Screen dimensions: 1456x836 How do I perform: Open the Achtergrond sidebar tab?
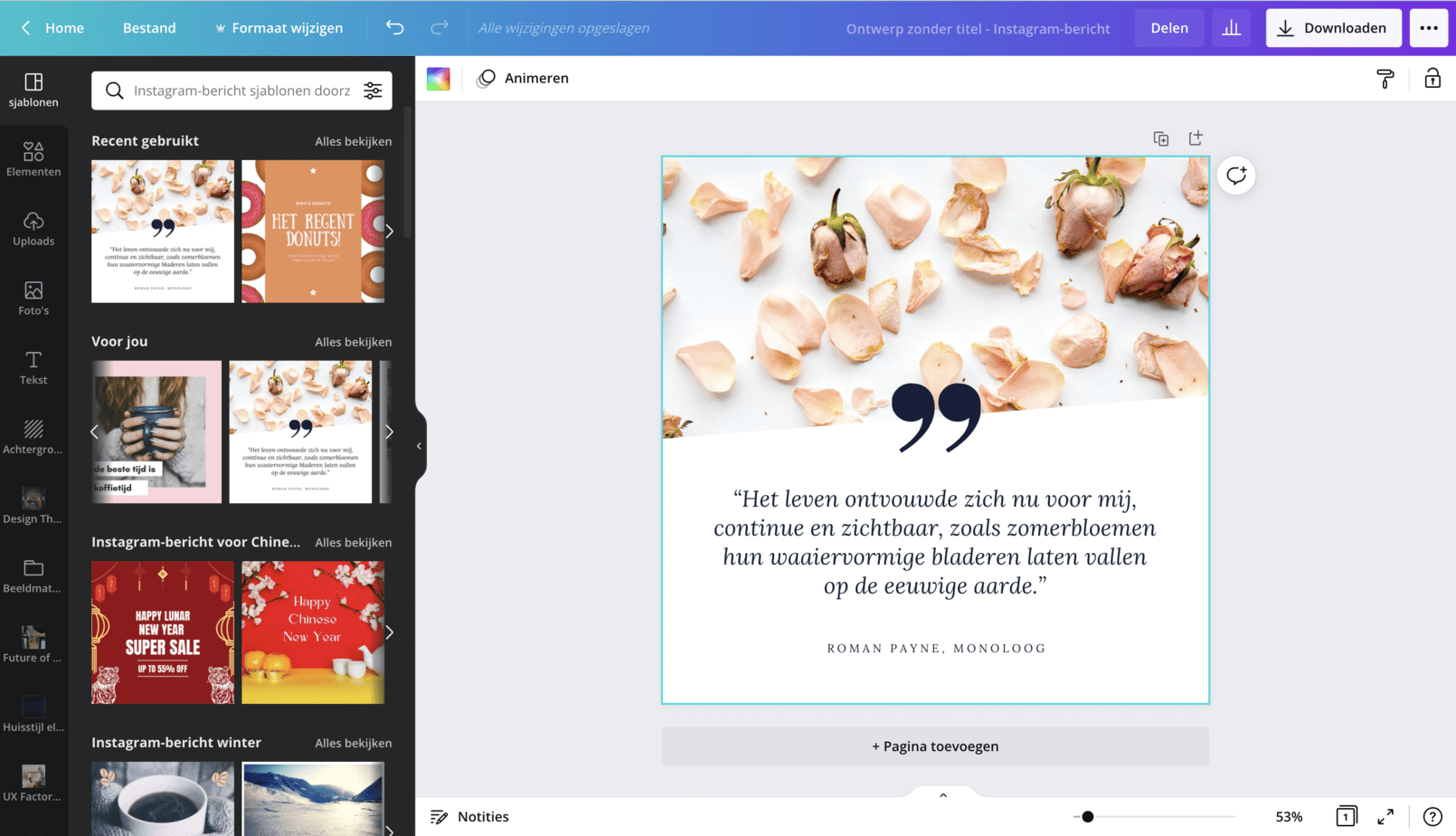(x=33, y=437)
